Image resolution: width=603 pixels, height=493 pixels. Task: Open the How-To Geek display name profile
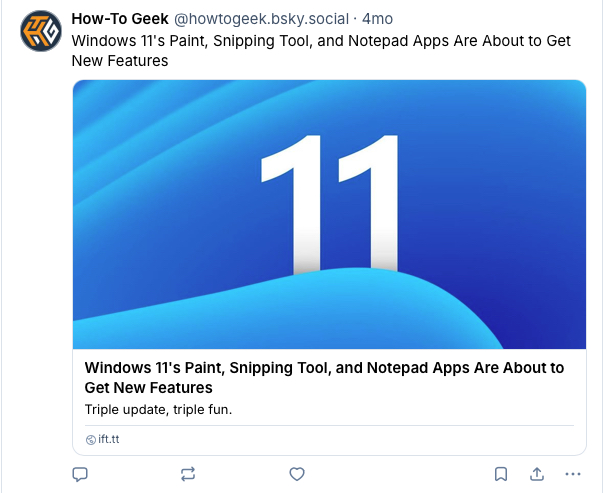120,20
